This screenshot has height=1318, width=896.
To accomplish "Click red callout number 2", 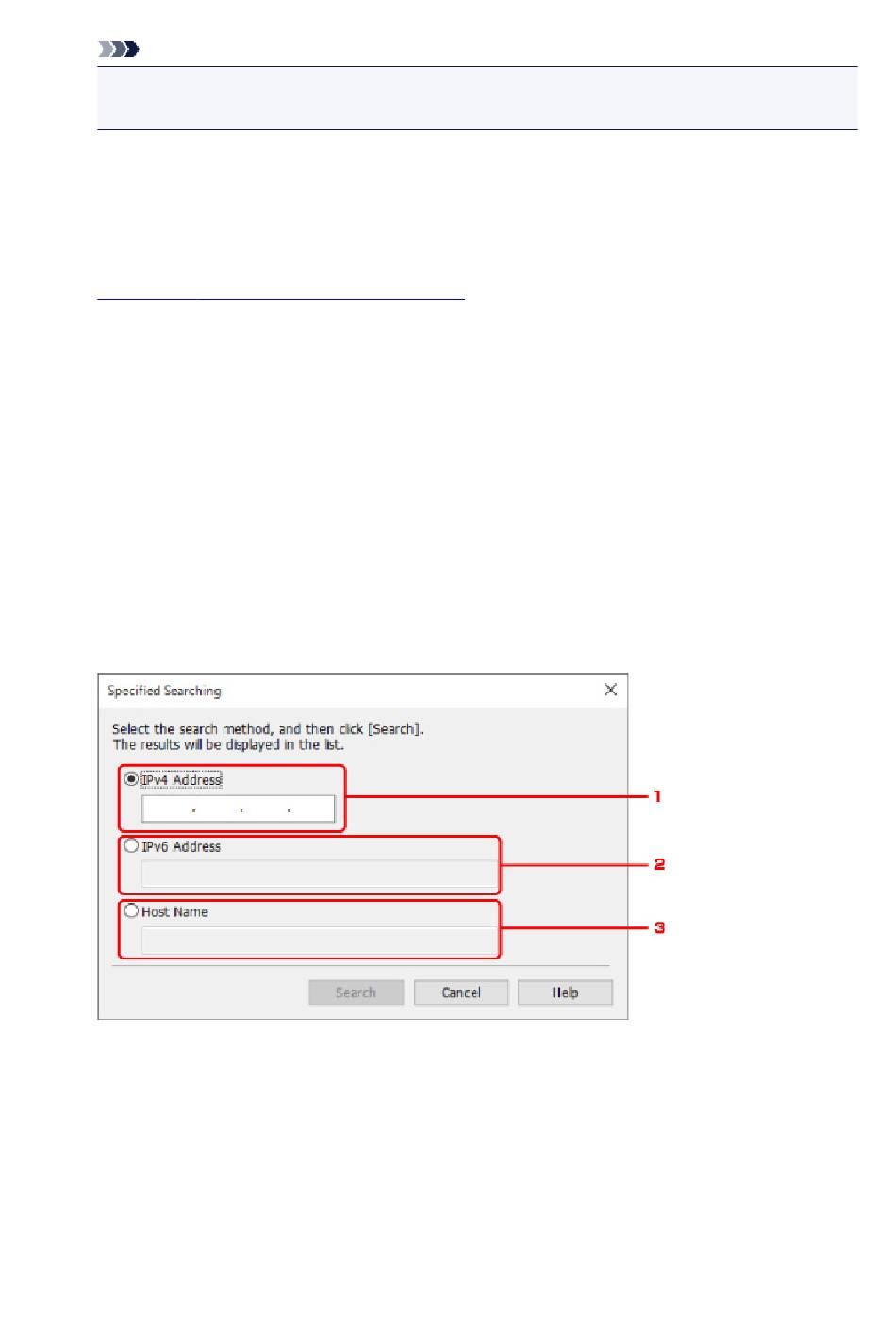I will point(659,863).
